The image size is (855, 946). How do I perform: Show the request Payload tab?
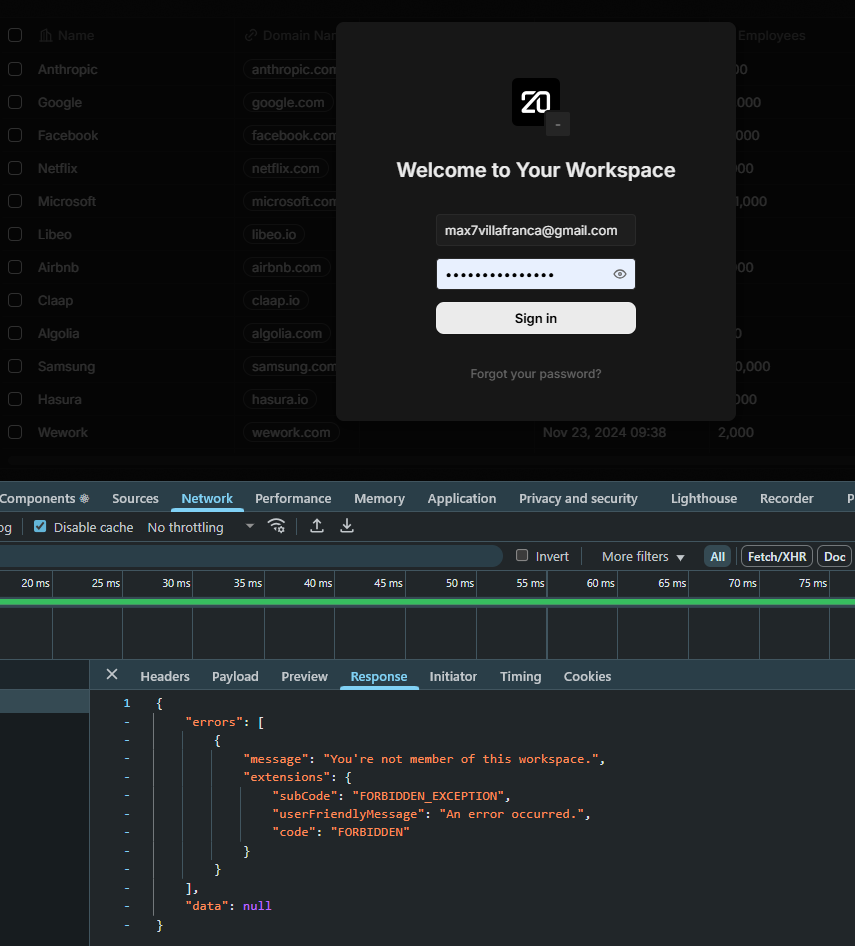pyautogui.click(x=235, y=676)
